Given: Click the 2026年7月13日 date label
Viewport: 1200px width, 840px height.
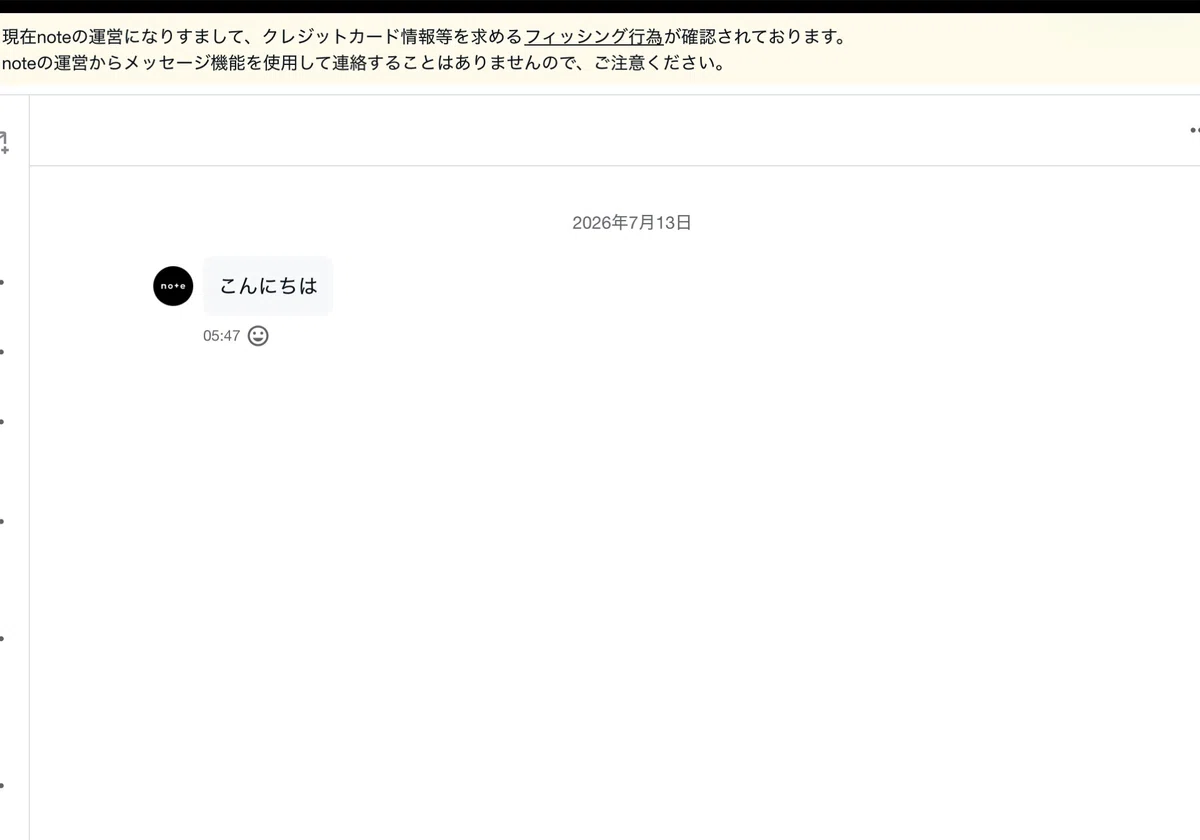Looking at the screenshot, I should pyautogui.click(x=632, y=223).
